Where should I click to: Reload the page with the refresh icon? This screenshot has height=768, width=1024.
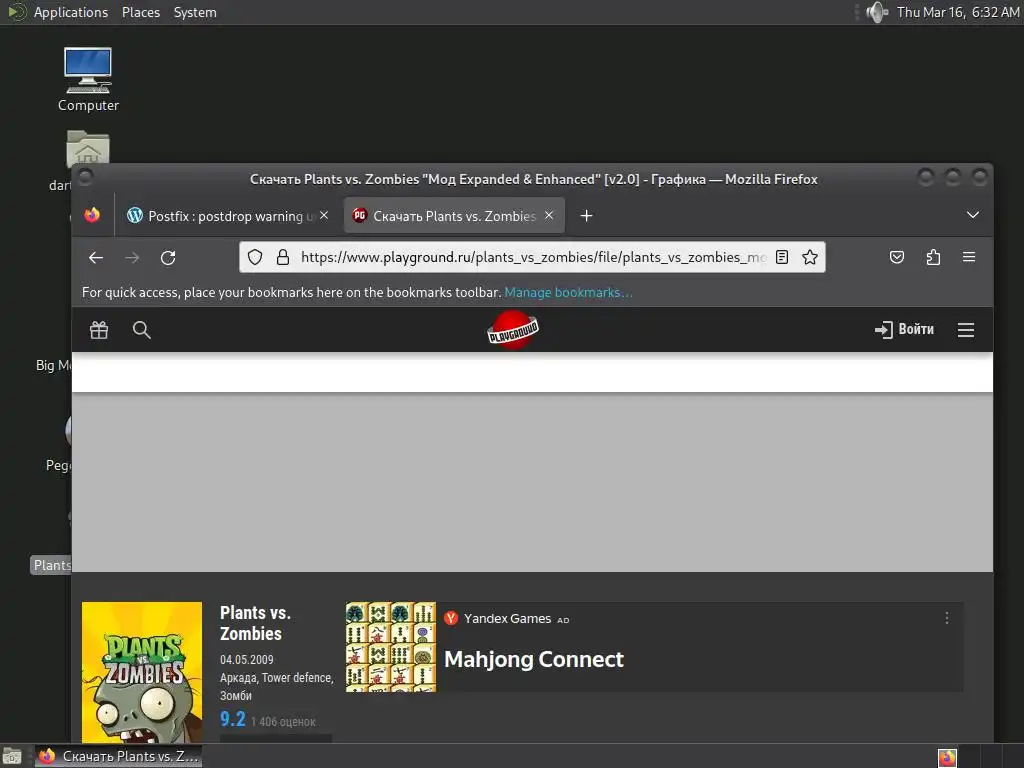pyautogui.click(x=168, y=258)
